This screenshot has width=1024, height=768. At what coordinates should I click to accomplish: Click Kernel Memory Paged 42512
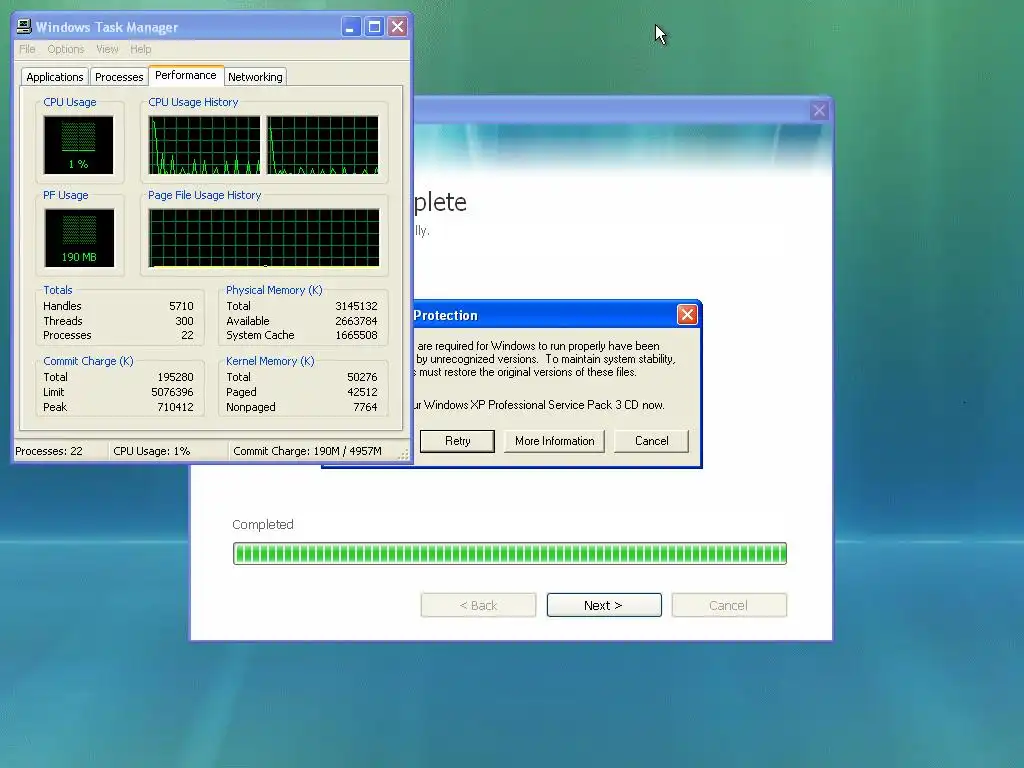(x=362, y=392)
